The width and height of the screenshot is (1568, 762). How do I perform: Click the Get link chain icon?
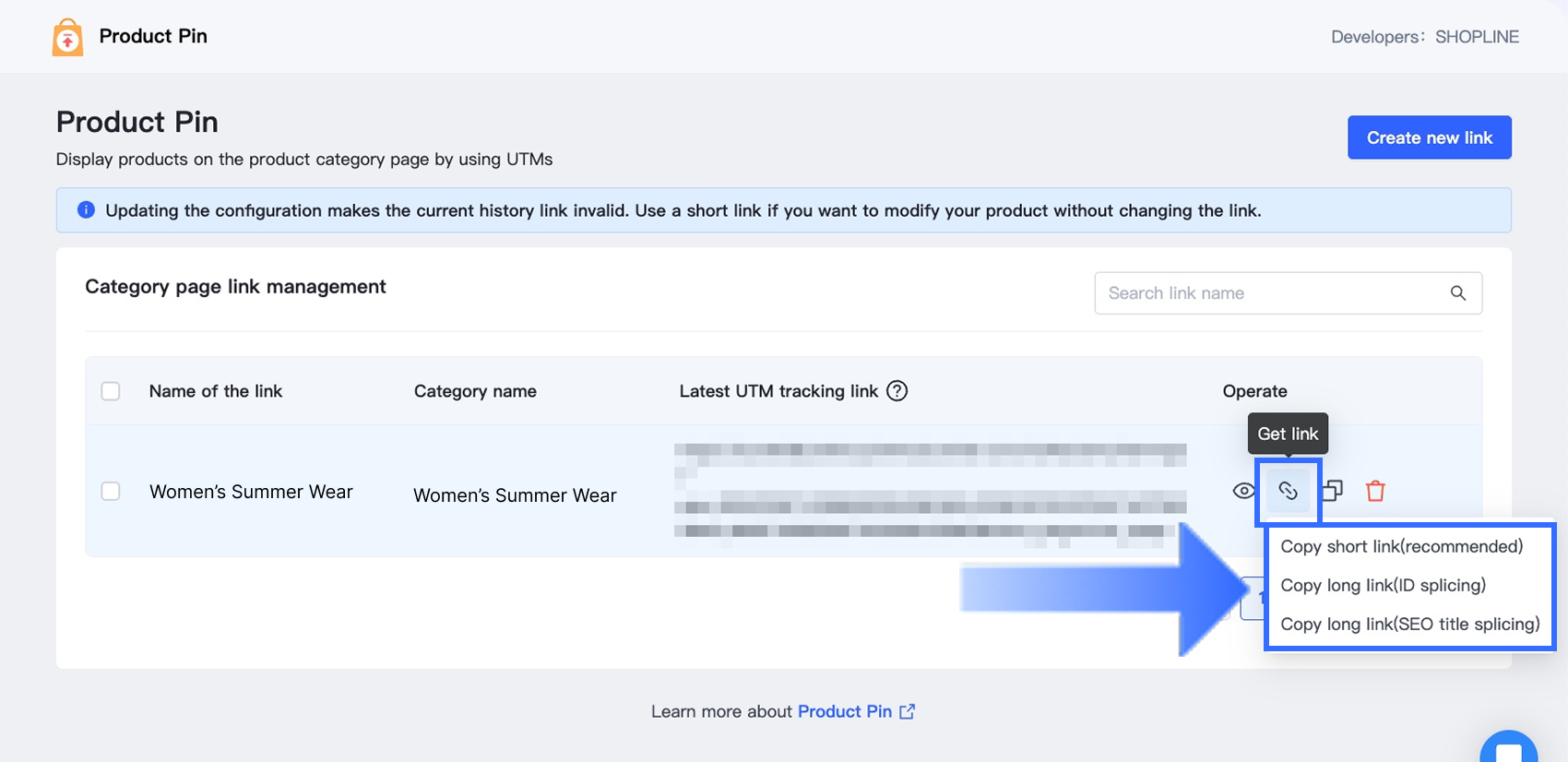click(x=1288, y=491)
